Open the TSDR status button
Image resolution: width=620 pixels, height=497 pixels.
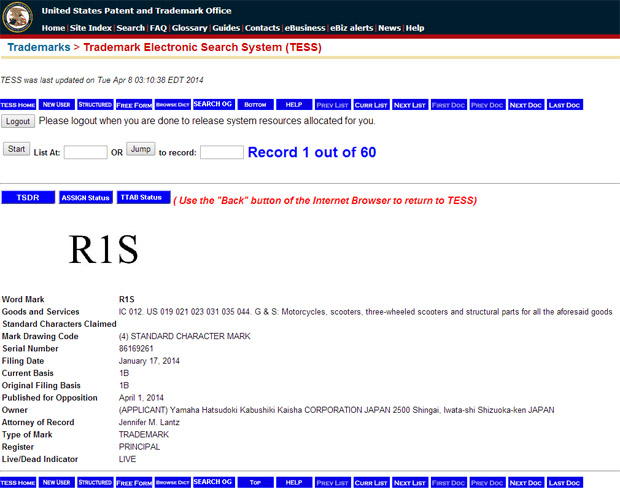pyautogui.click(x=28, y=197)
